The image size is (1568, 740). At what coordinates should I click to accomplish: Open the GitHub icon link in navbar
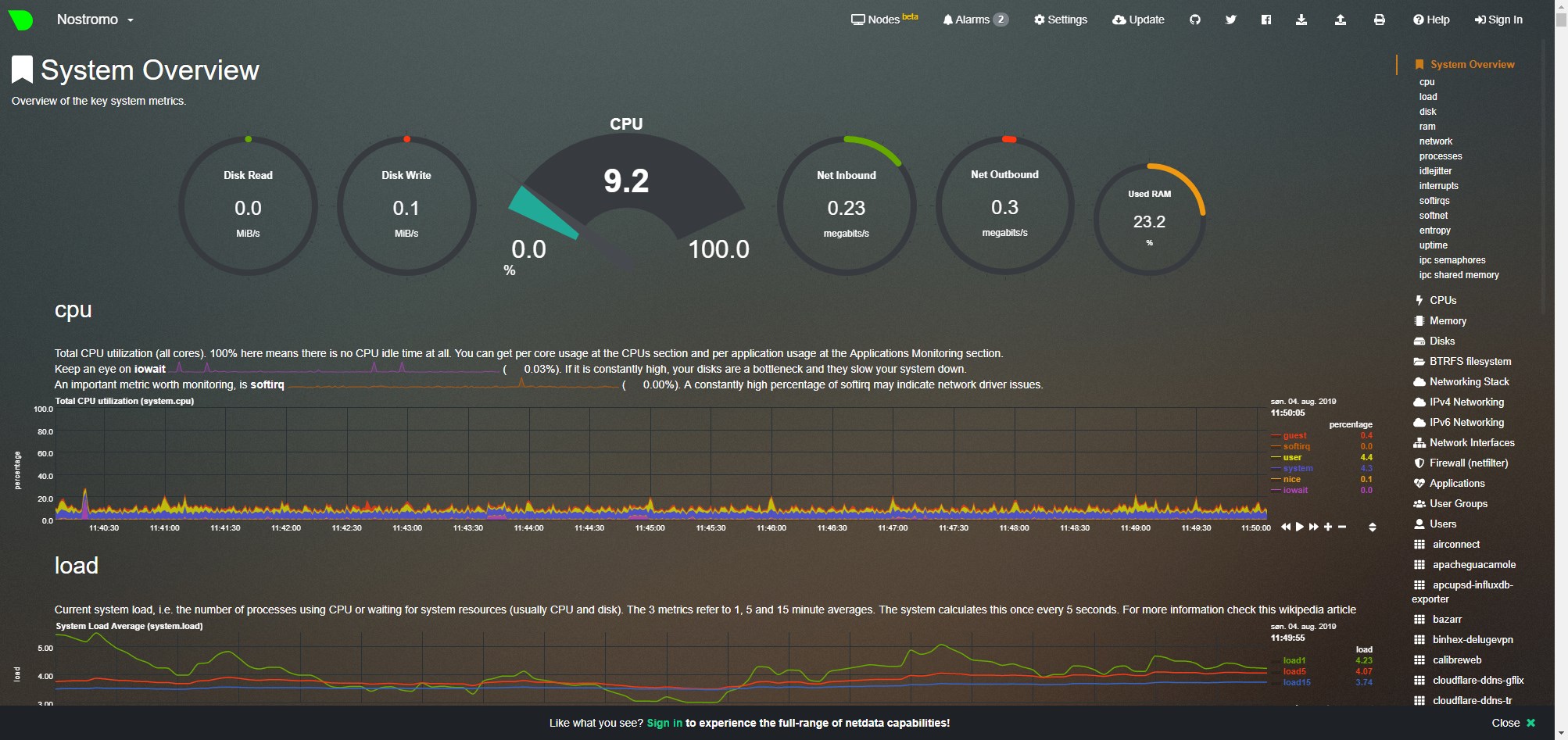point(1194,20)
